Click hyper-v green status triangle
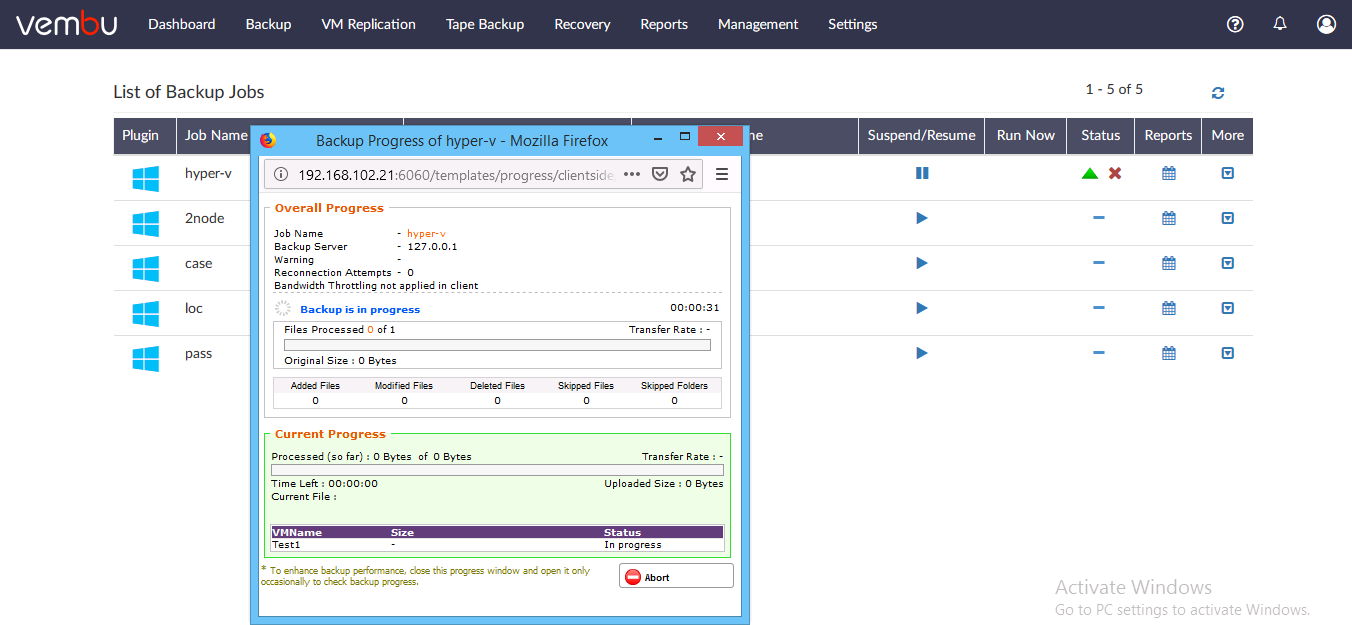This screenshot has height=625, width=1352. [x=1090, y=173]
